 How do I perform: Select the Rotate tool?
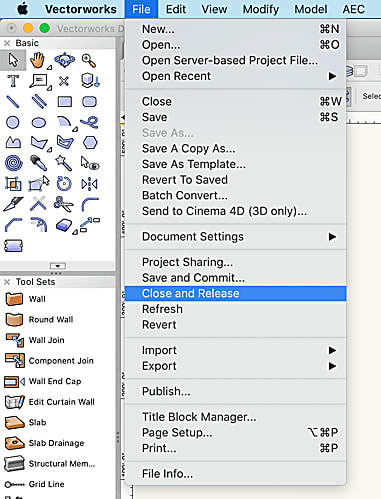pyautogui.click(x=64, y=184)
